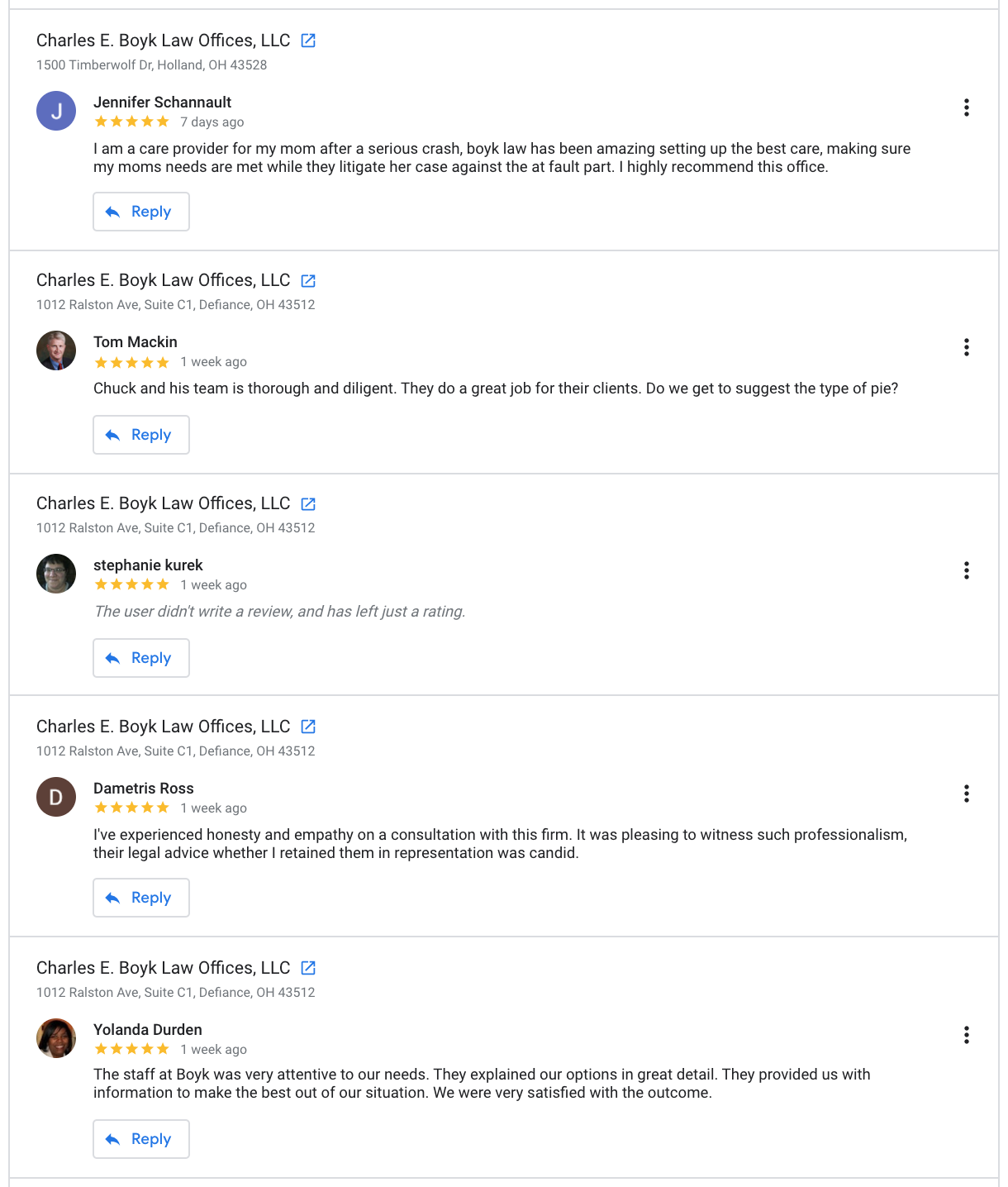The width and height of the screenshot is (1008, 1187).
Task: Open three-dot menu for Tom Mackin's review
Action: 966,347
